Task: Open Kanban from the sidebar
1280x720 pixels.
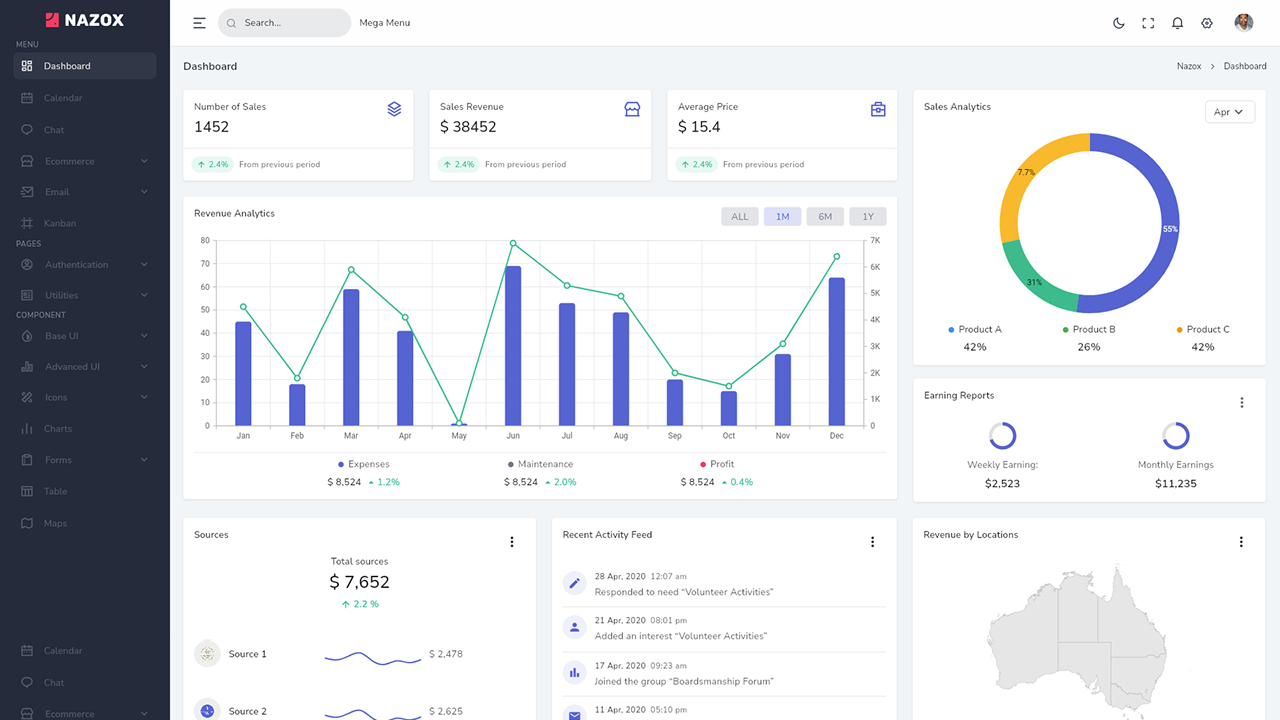Action: point(60,222)
